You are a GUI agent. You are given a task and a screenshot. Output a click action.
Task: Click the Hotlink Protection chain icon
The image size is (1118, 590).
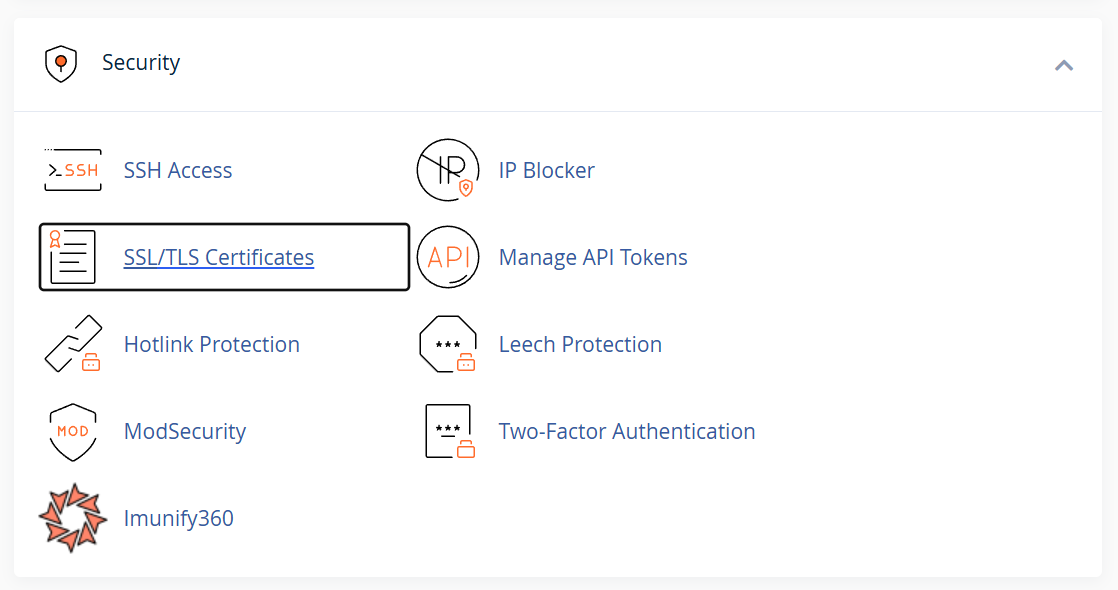(73, 344)
